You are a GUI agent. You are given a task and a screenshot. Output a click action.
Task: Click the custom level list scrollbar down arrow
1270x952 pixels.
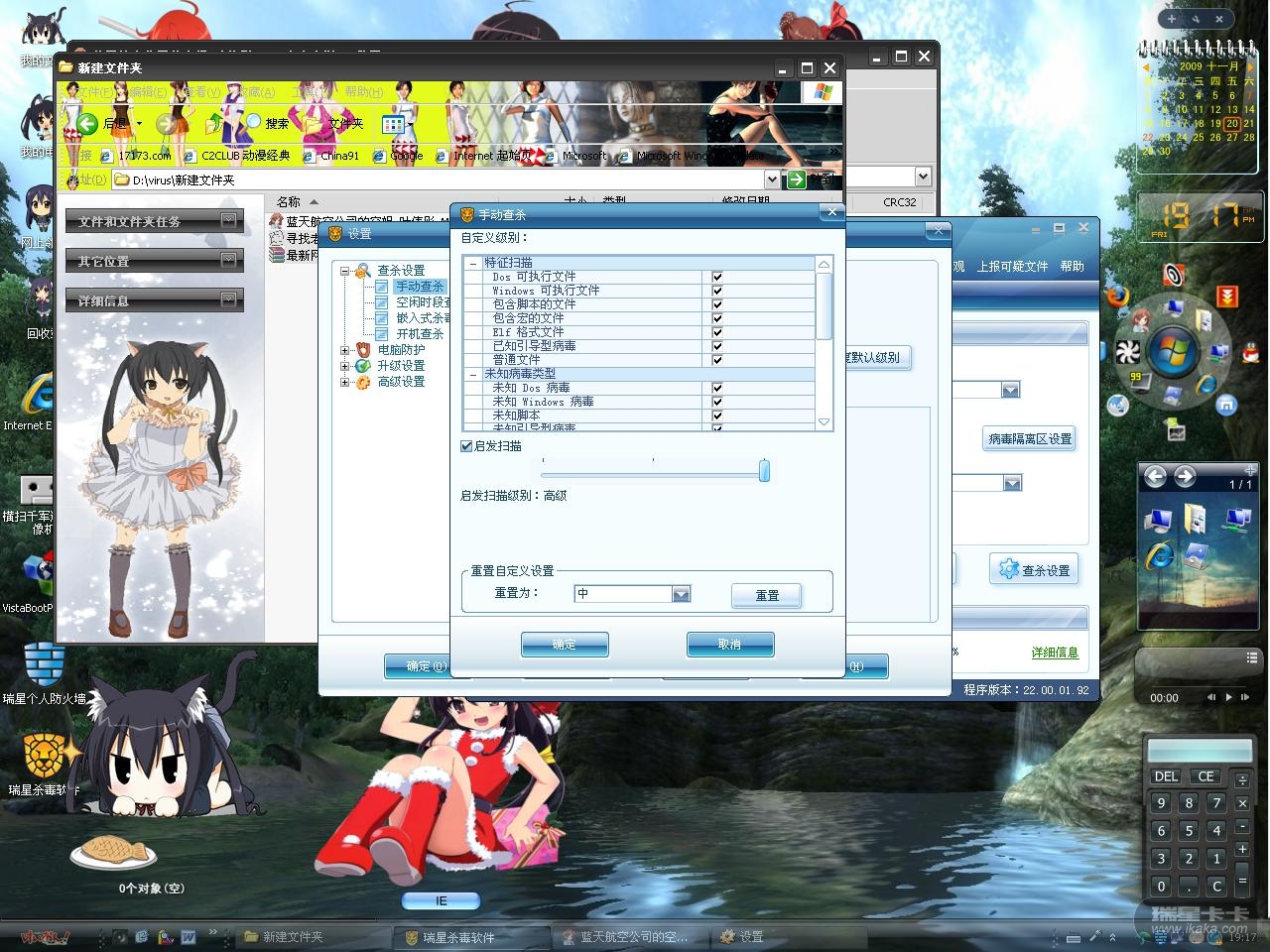coord(824,422)
